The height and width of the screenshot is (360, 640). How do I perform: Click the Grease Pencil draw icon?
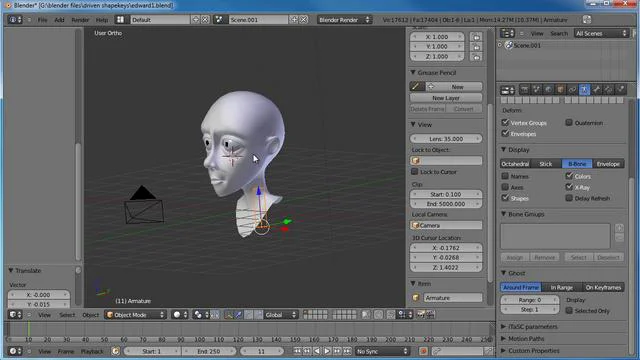tap(416, 87)
